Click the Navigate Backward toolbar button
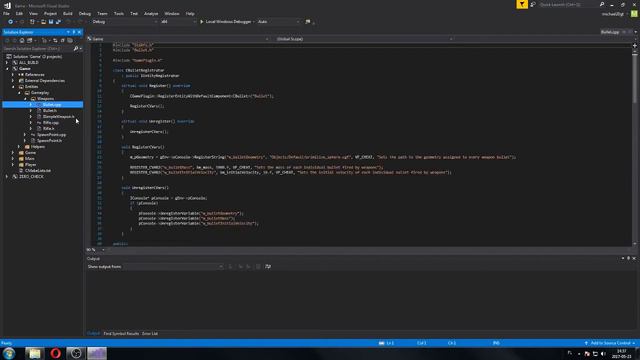 [10, 22]
